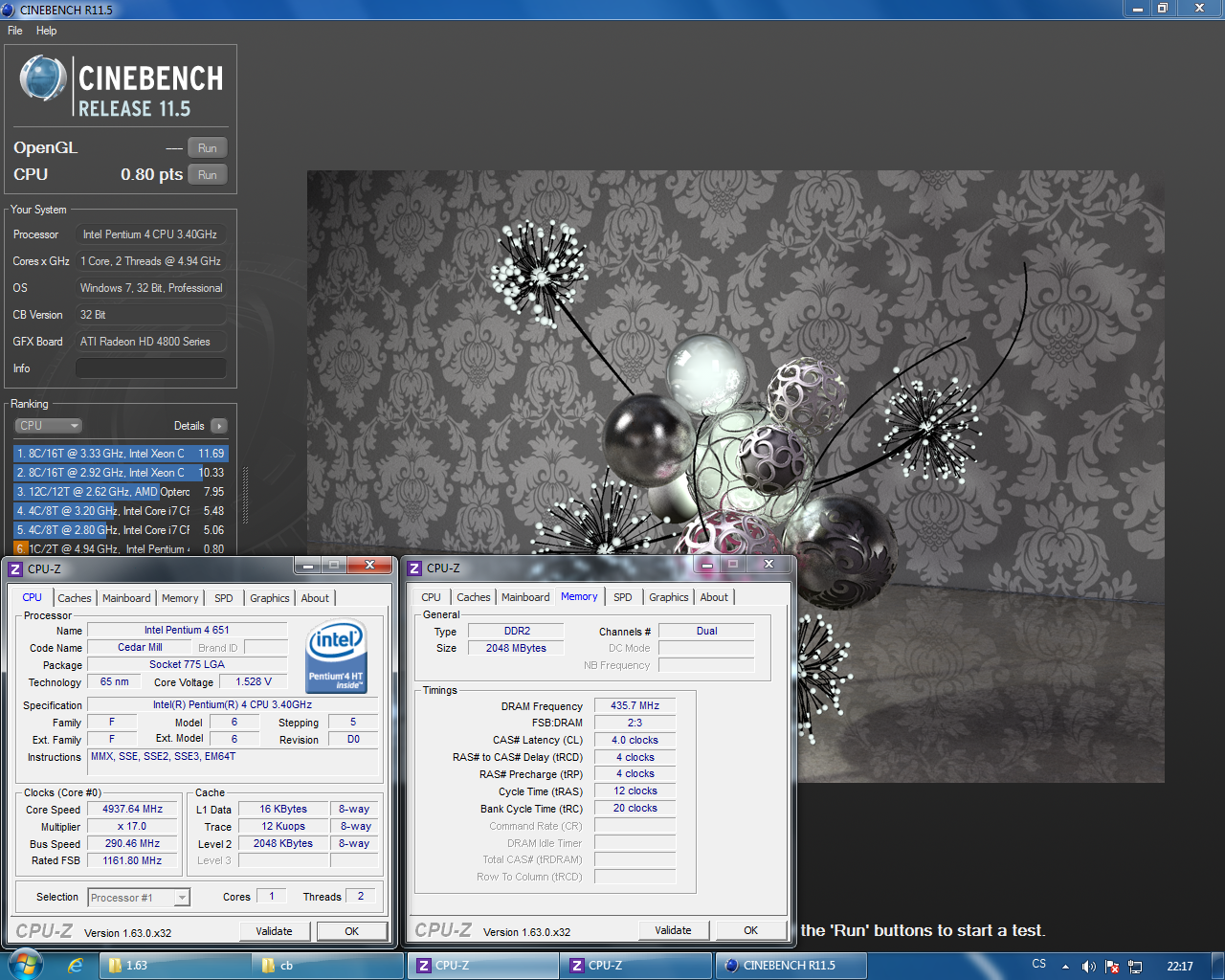Open the Help menu in Cinebench
This screenshot has width=1225, height=980.
[46, 31]
